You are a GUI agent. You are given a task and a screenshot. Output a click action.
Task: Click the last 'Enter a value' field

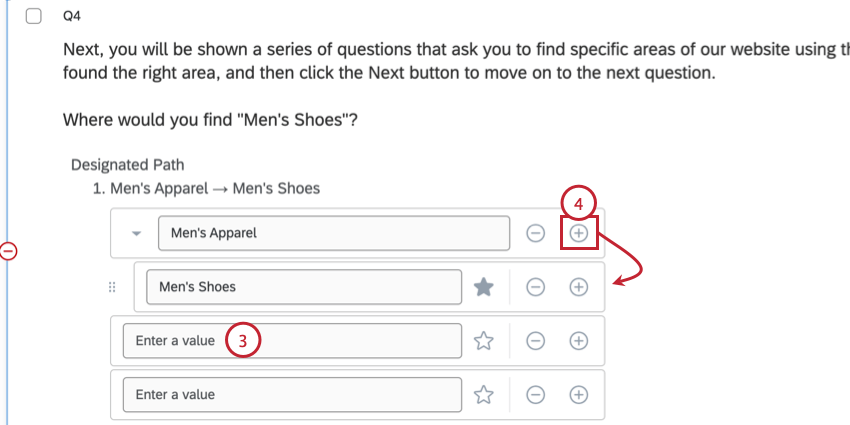(292, 395)
